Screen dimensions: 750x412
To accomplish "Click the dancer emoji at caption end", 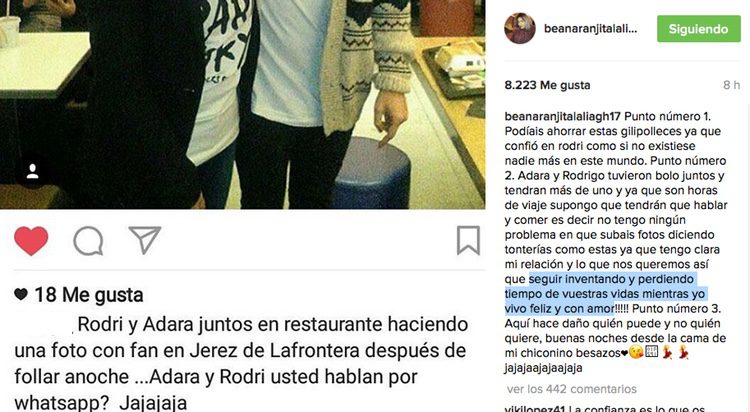I will click(683, 353).
